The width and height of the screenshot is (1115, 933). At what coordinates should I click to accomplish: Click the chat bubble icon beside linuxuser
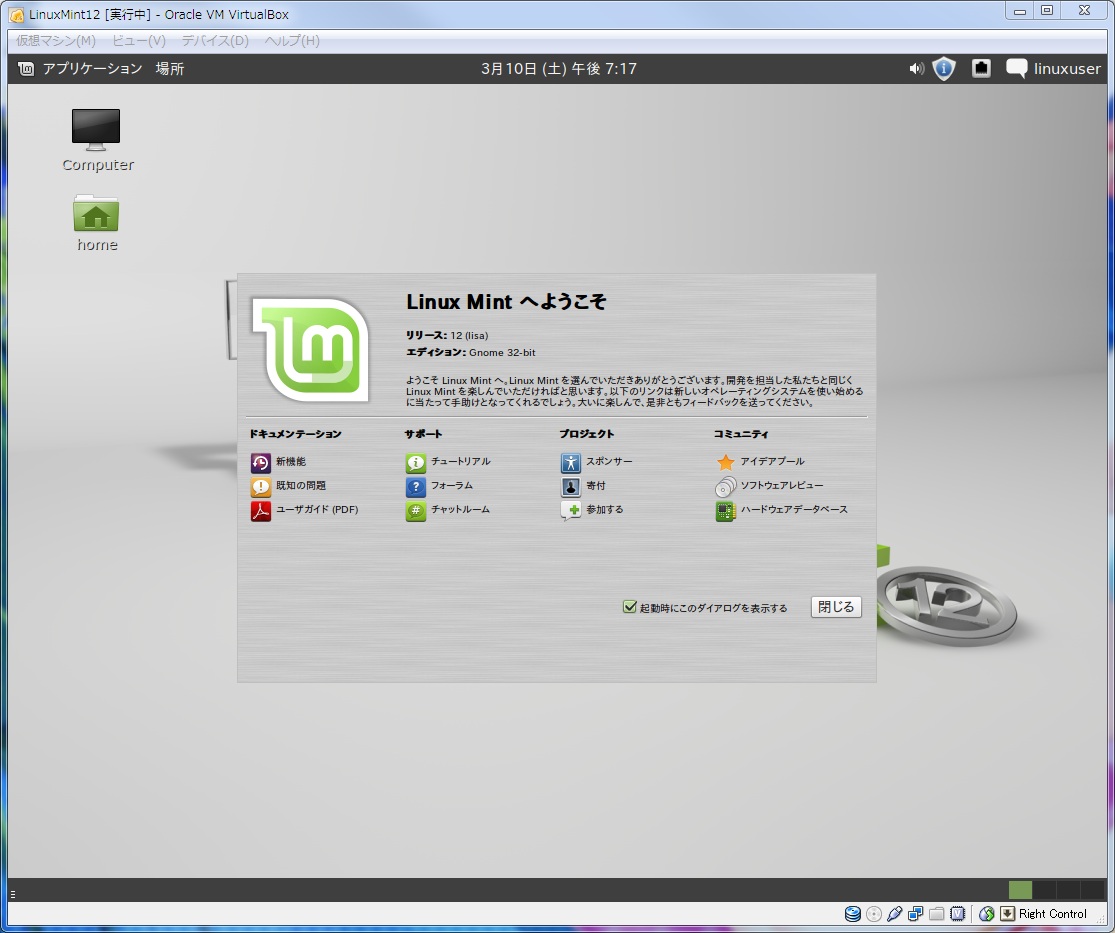(x=1017, y=69)
